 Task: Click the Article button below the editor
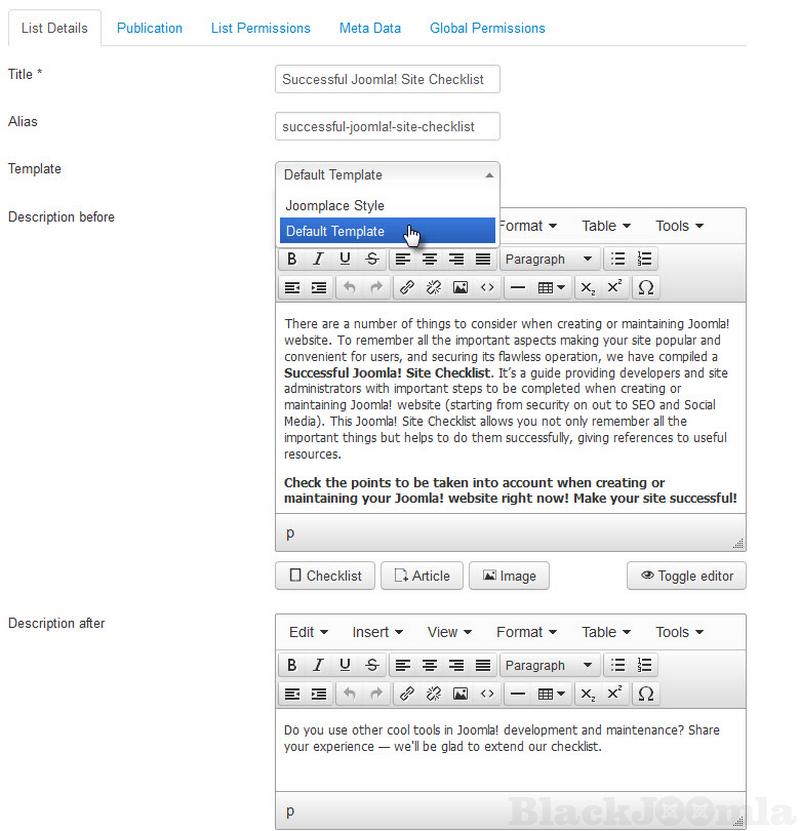pos(422,575)
